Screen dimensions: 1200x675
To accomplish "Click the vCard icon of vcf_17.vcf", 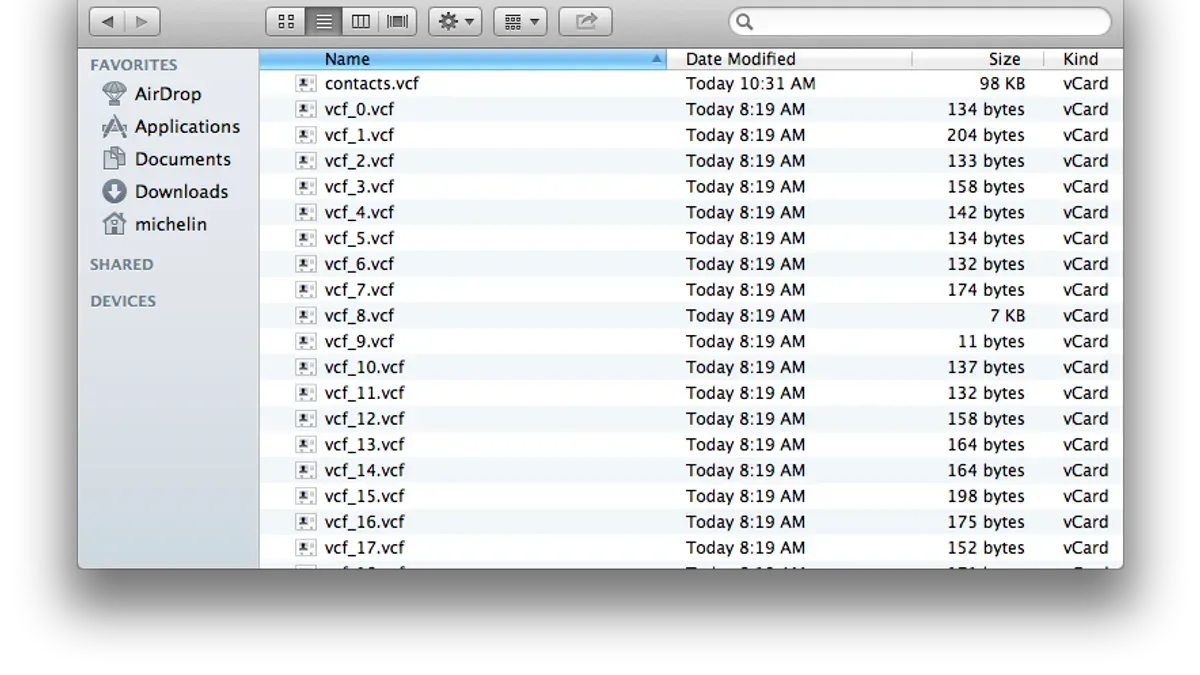I will [306, 548].
